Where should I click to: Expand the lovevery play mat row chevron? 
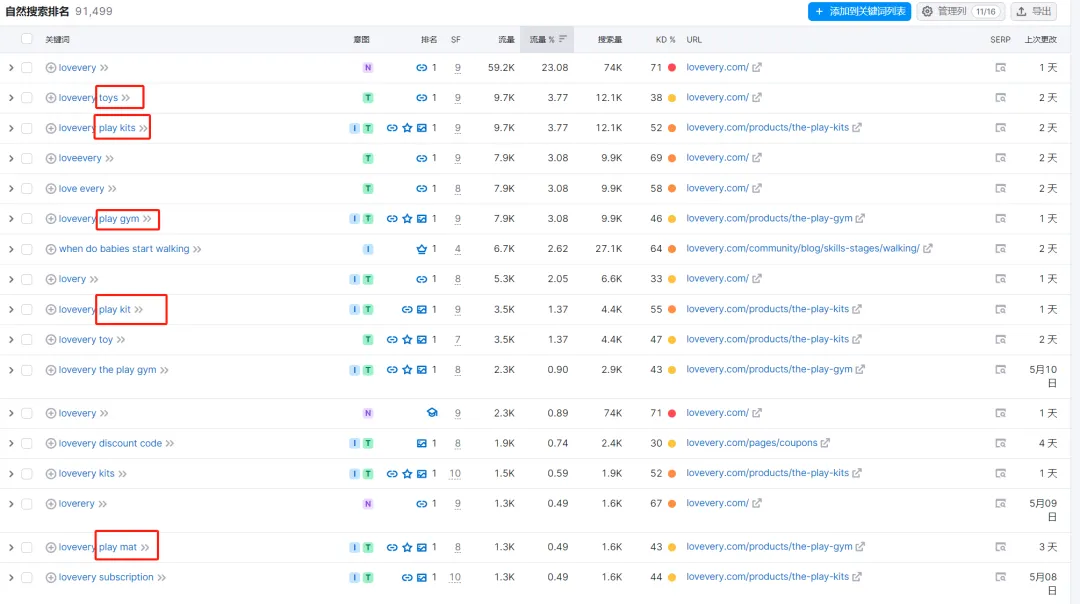[11, 548]
